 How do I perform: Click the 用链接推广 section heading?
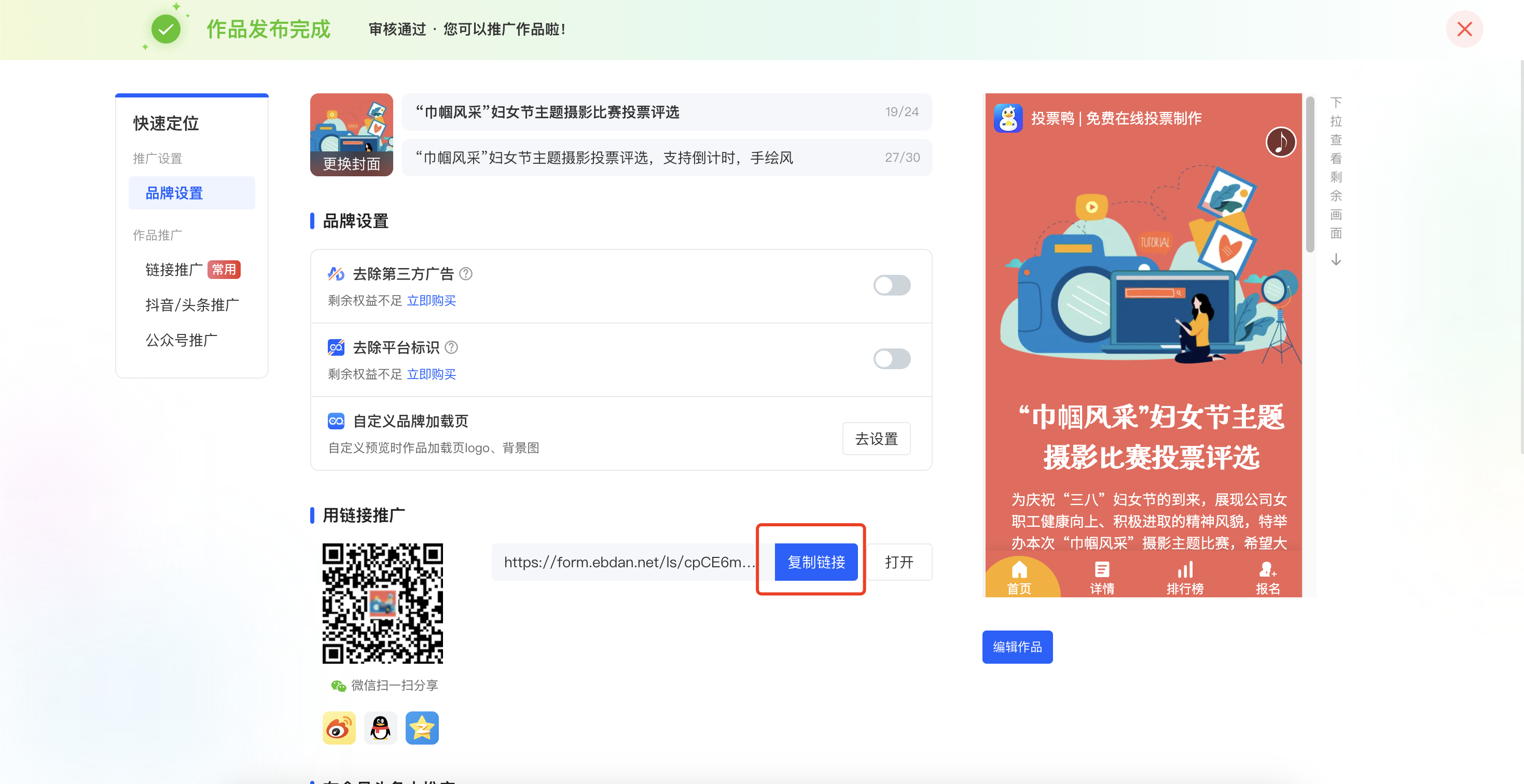pyautogui.click(x=363, y=515)
